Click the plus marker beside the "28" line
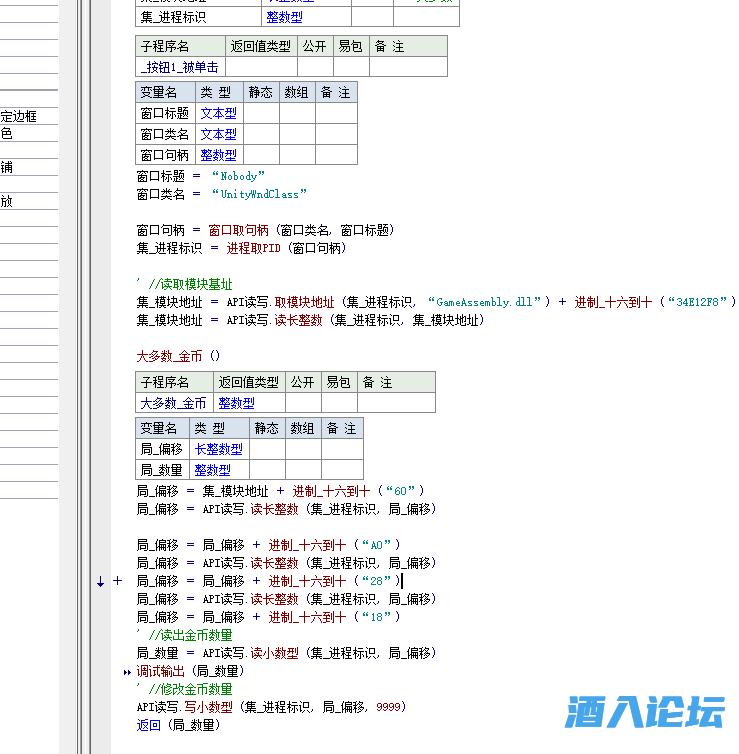Image resolution: width=739 pixels, height=754 pixels. (x=117, y=581)
